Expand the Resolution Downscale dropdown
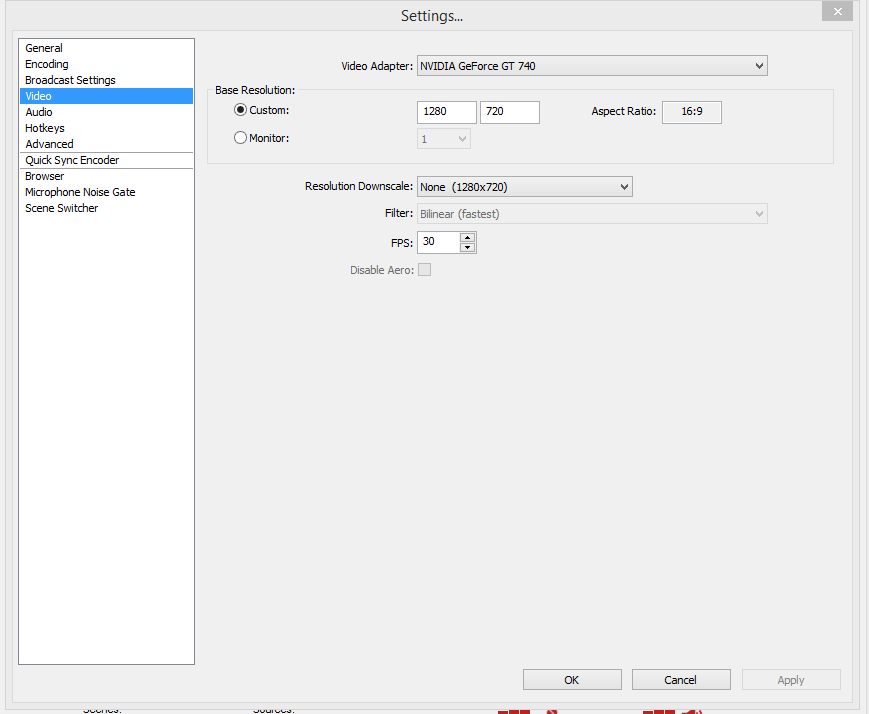This screenshot has width=869, height=714. tap(524, 187)
